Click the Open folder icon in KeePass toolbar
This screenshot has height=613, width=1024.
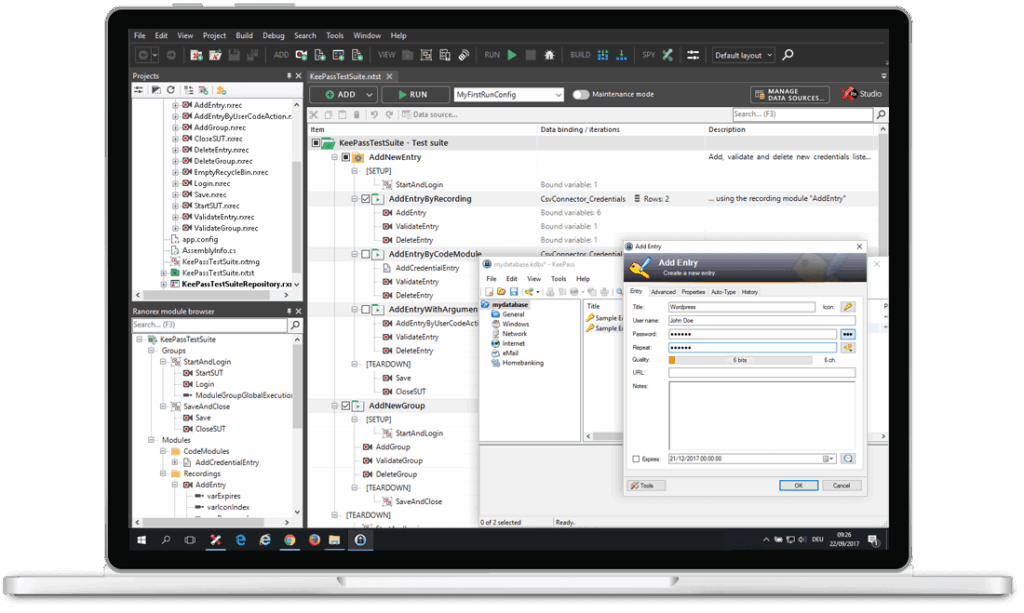pos(502,292)
